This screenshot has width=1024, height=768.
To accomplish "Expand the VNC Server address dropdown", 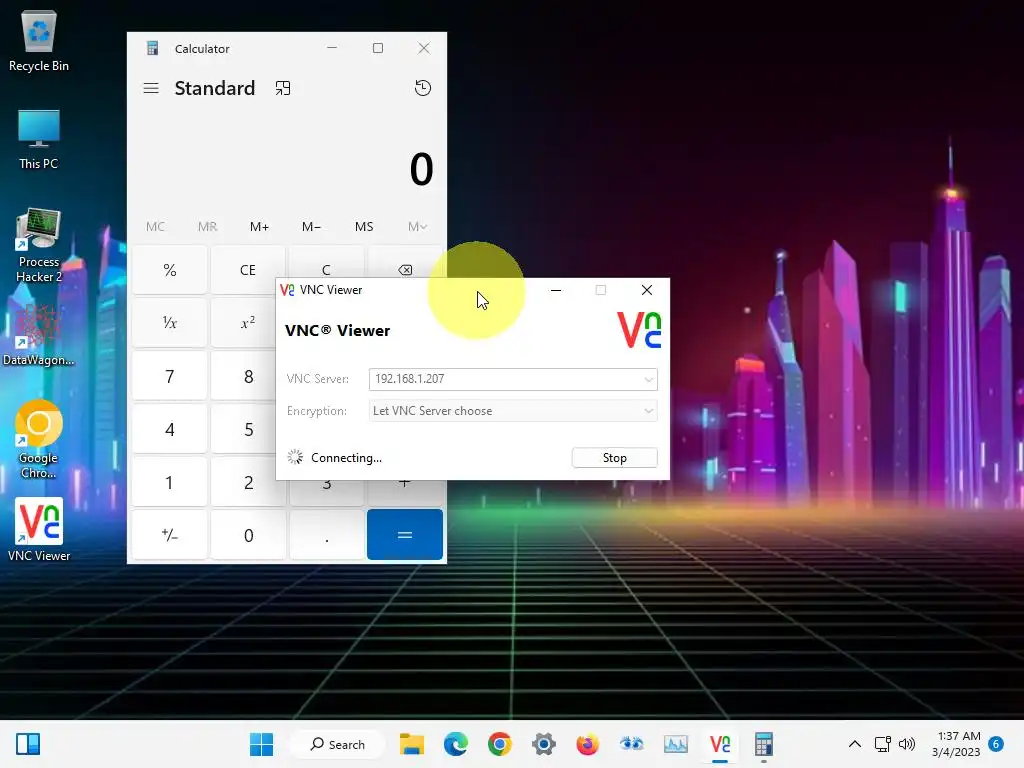I will point(648,379).
